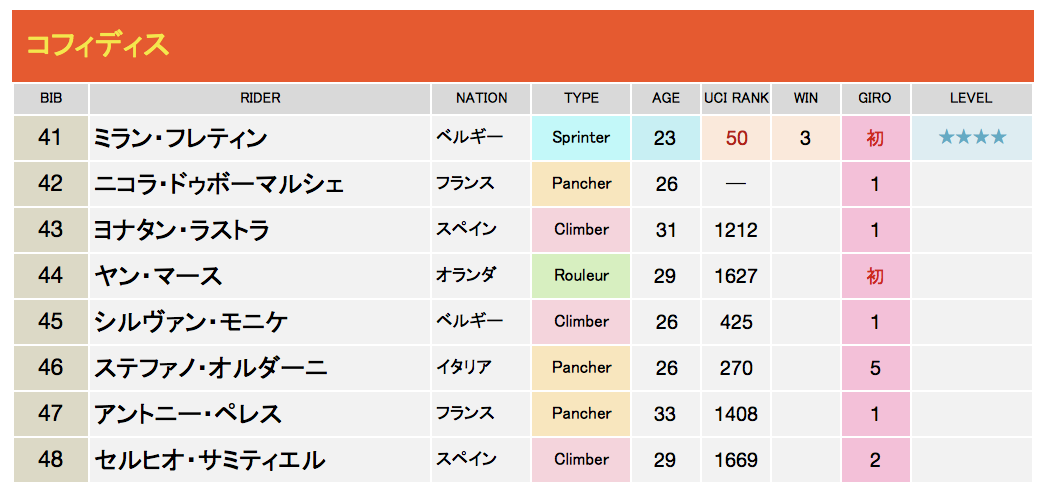Click the Sprinter type cell

click(x=581, y=138)
